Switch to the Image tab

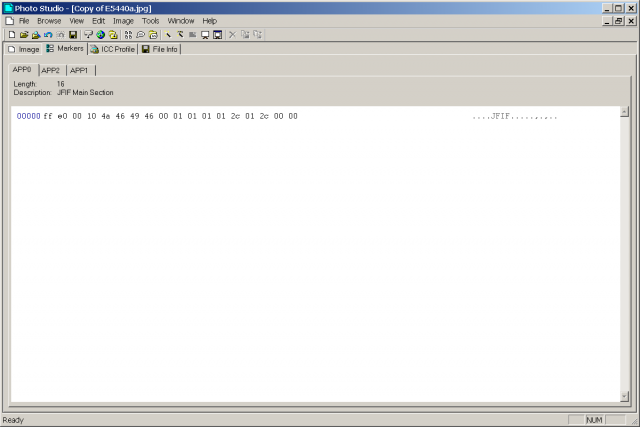[x=24, y=49]
